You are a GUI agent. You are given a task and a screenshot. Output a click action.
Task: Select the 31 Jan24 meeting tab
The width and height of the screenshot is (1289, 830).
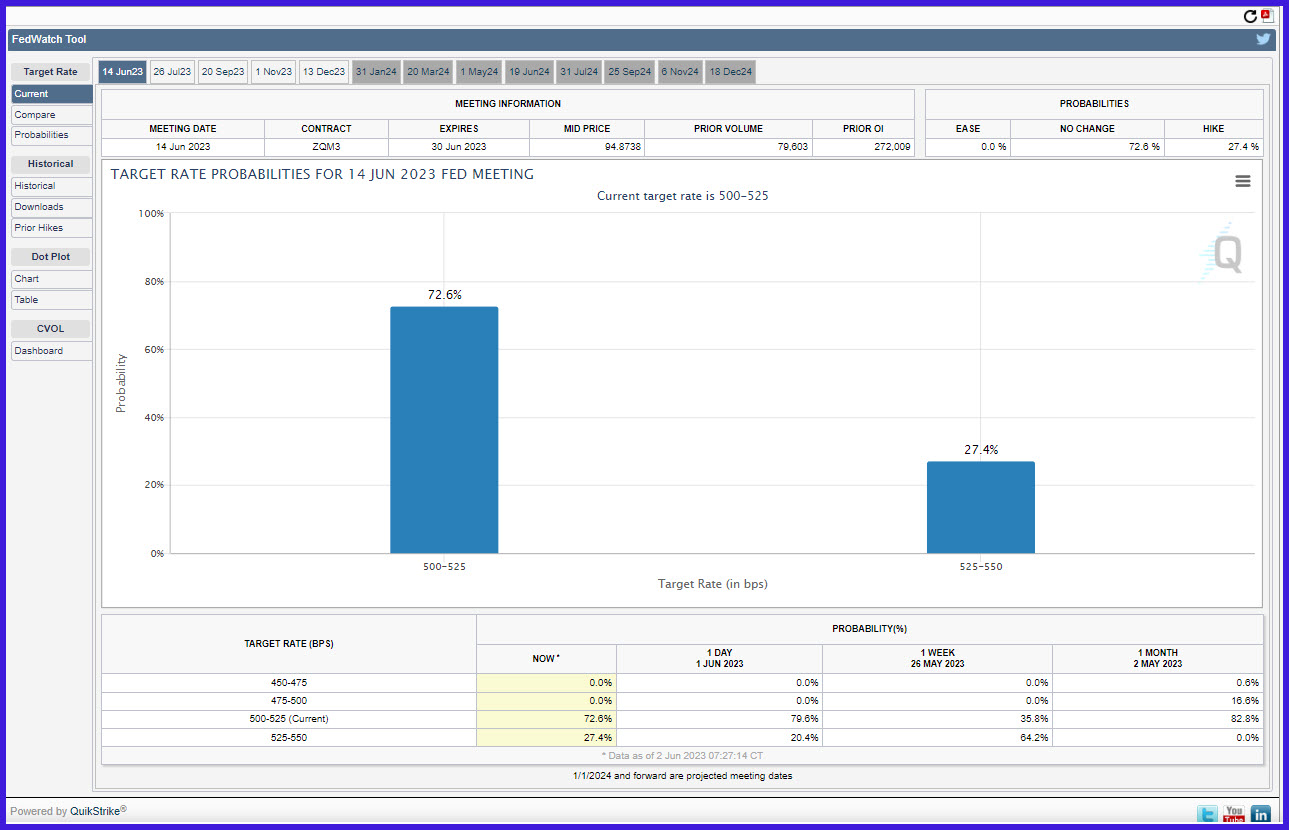click(376, 72)
